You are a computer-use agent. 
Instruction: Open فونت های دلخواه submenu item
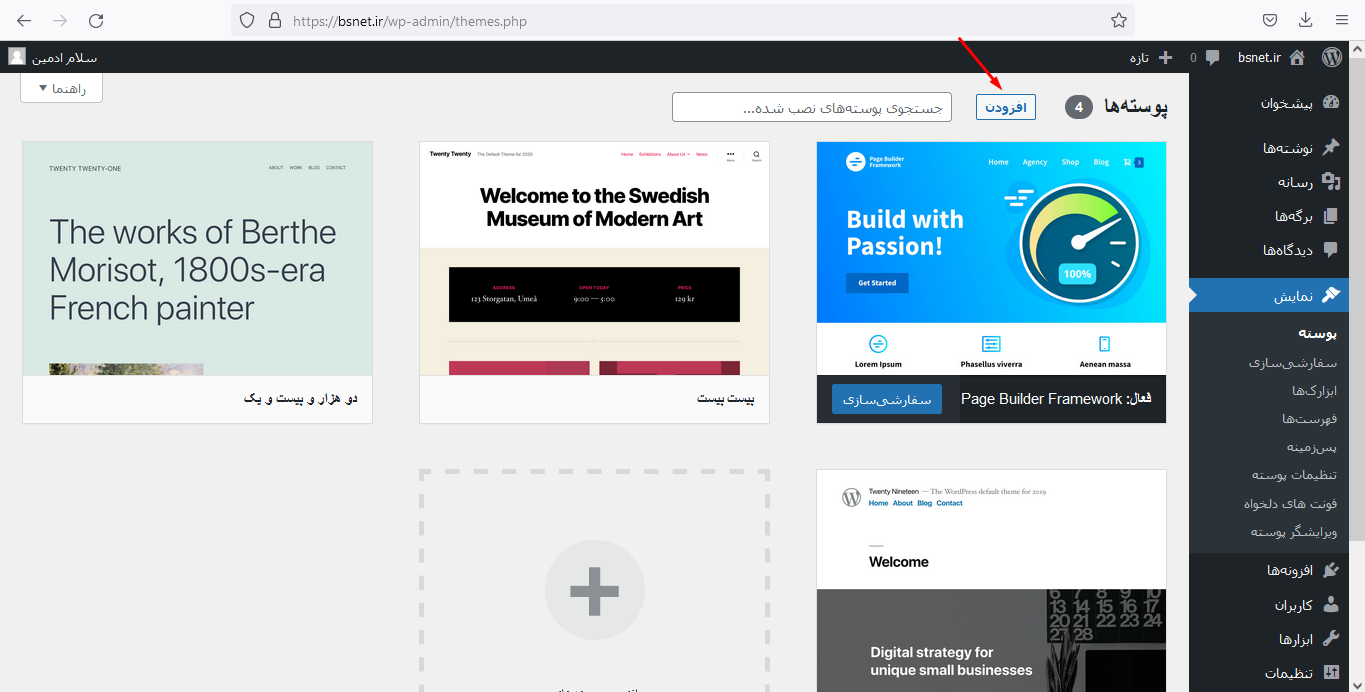[1290, 503]
